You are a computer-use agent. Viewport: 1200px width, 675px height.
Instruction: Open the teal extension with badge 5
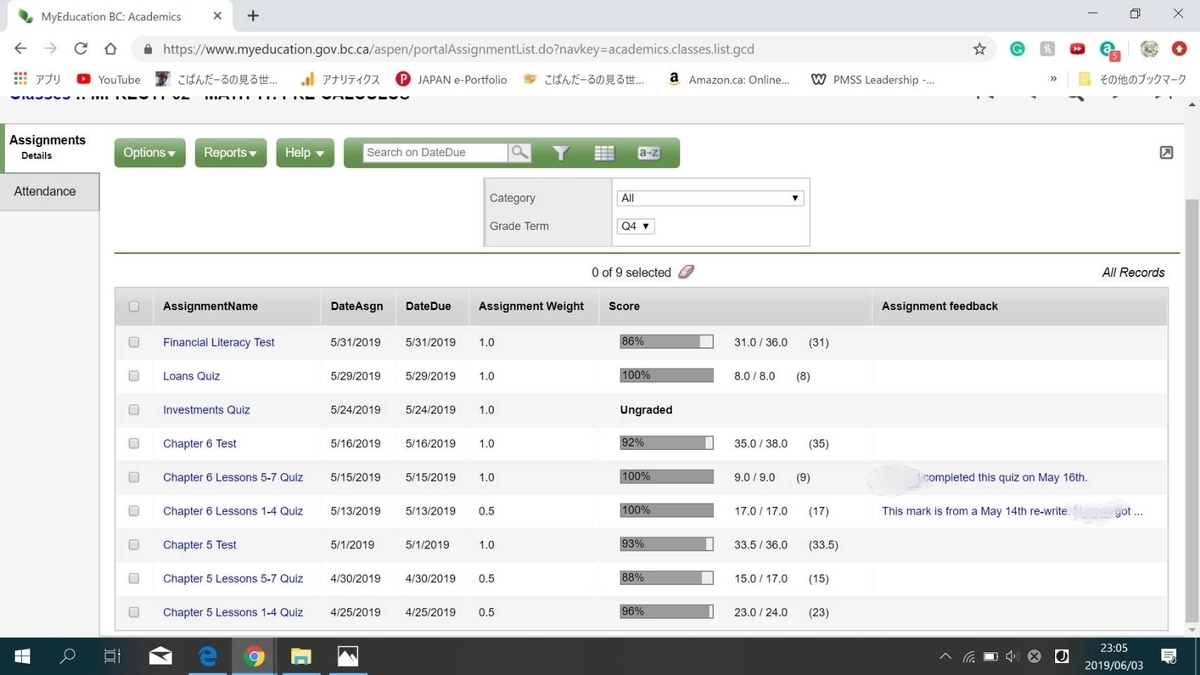click(x=1108, y=49)
